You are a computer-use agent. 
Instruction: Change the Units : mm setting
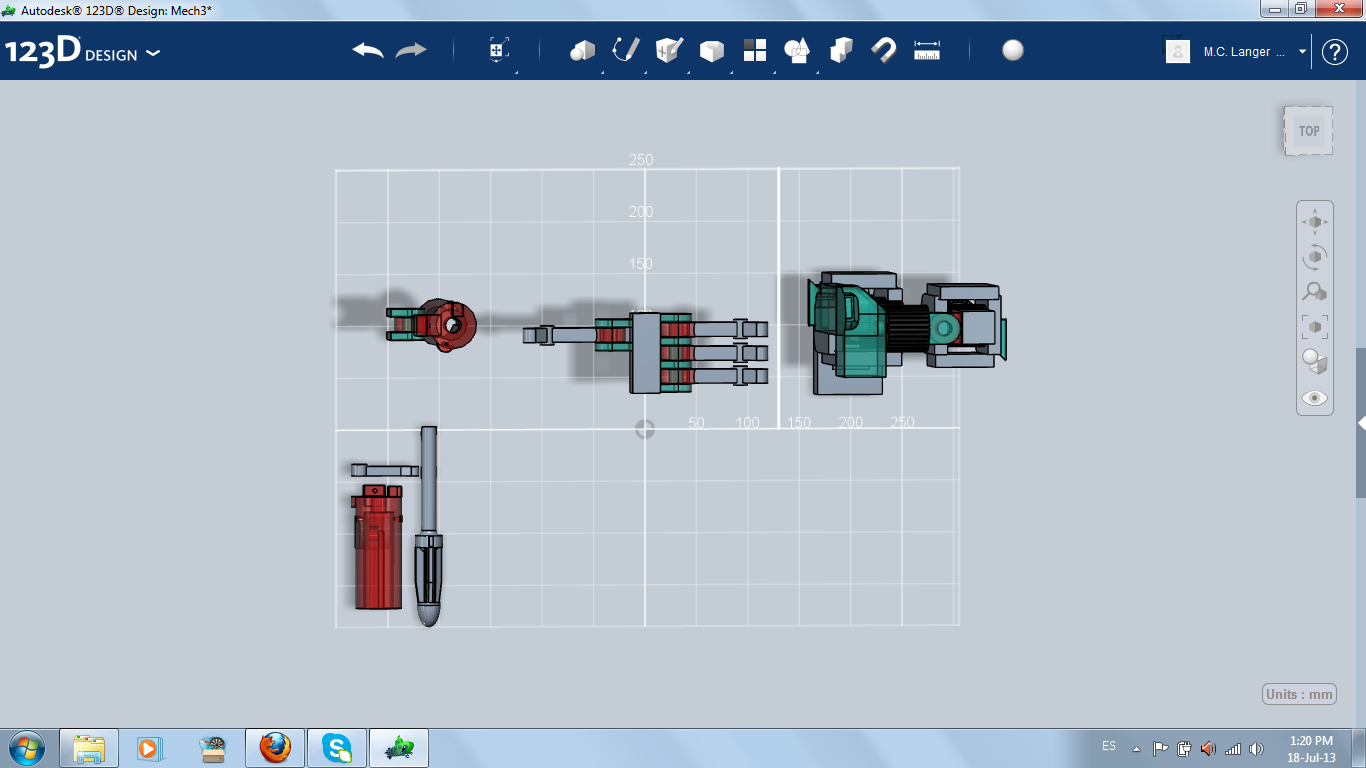coord(1300,694)
